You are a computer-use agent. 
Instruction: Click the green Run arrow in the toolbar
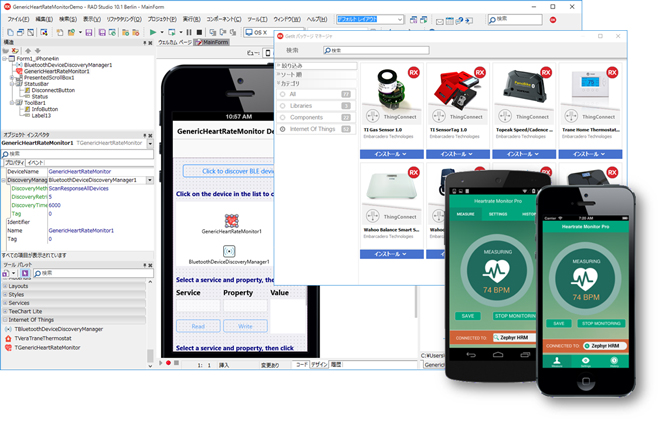pos(153,32)
